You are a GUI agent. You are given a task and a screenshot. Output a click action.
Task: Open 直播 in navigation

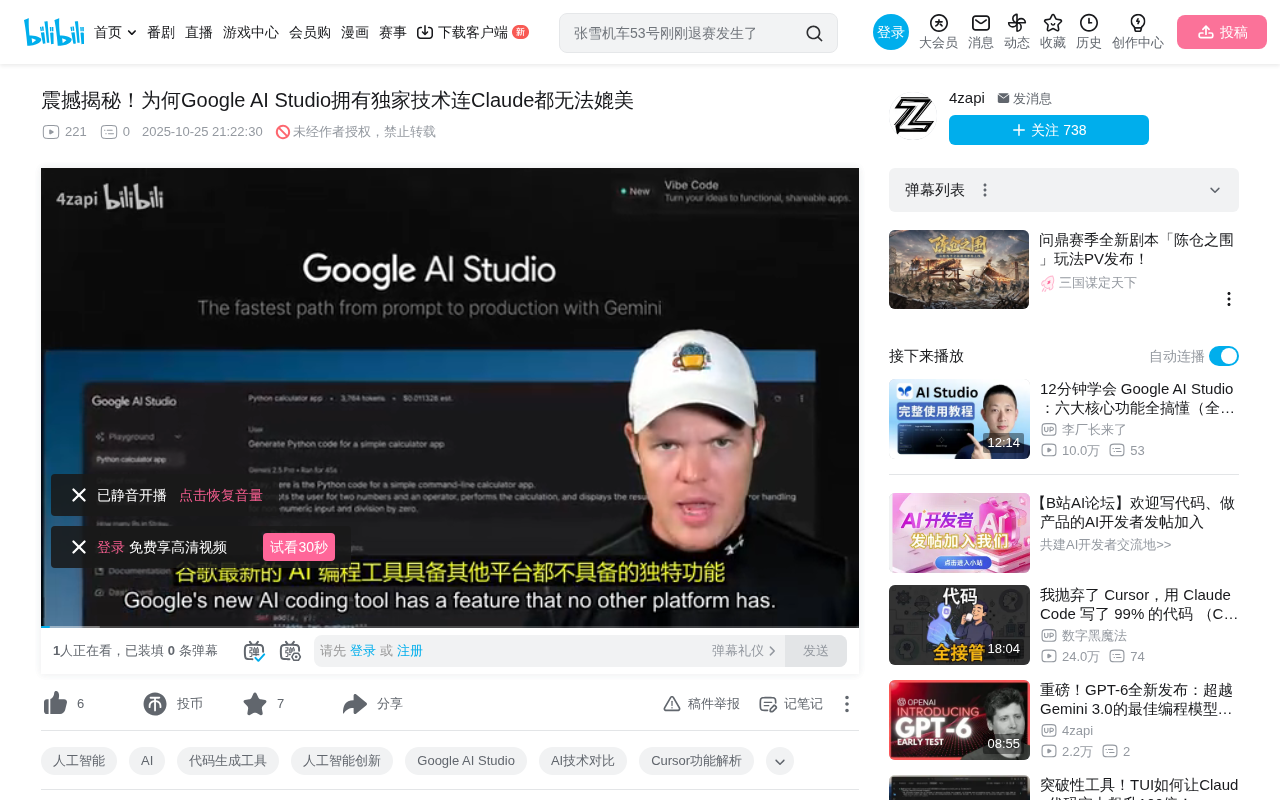tap(199, 32)
